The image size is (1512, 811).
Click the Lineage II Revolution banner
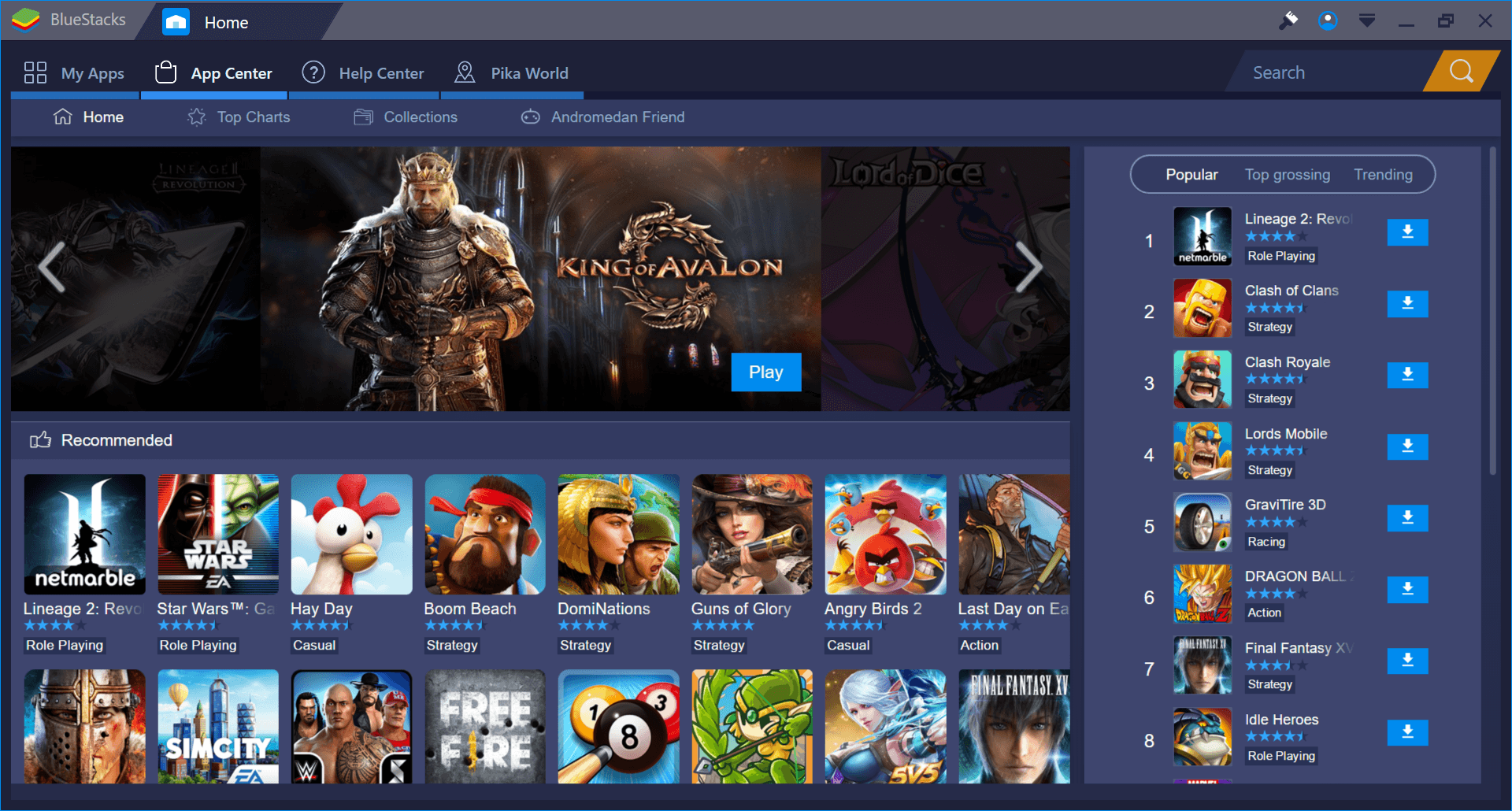click(x=135, y=279)
